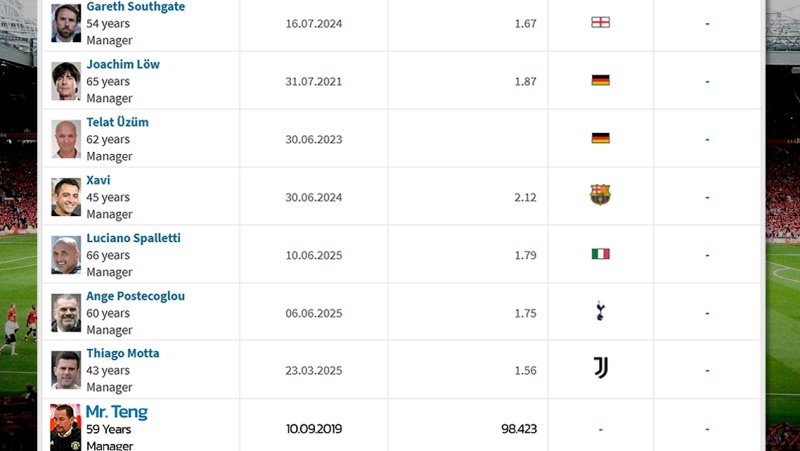Open the FC Barcelona crest icon
This screenshot has height=451, width=800.
pyautogui.click(x=601, y=195)
